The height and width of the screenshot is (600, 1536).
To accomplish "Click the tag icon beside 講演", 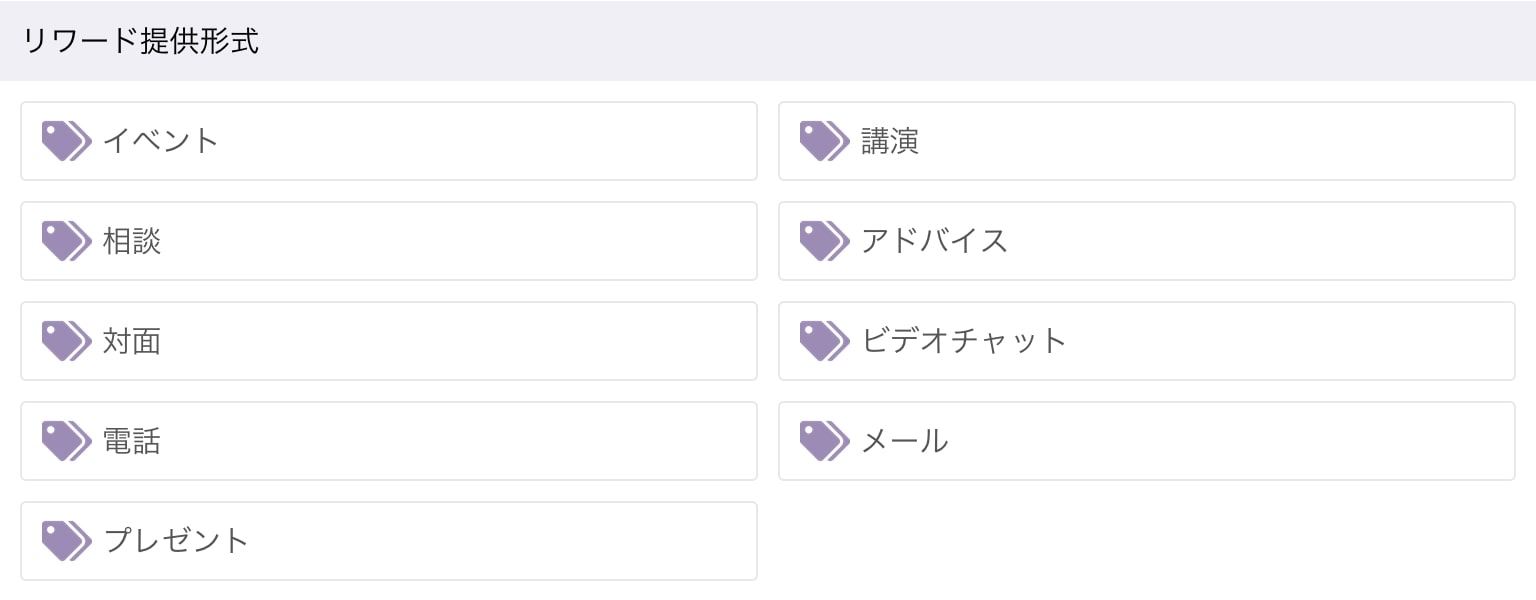I will tap(825, 141).
